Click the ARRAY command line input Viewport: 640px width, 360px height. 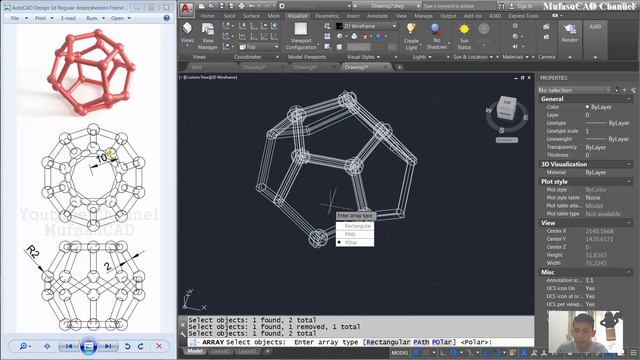(x=361, y=342)
